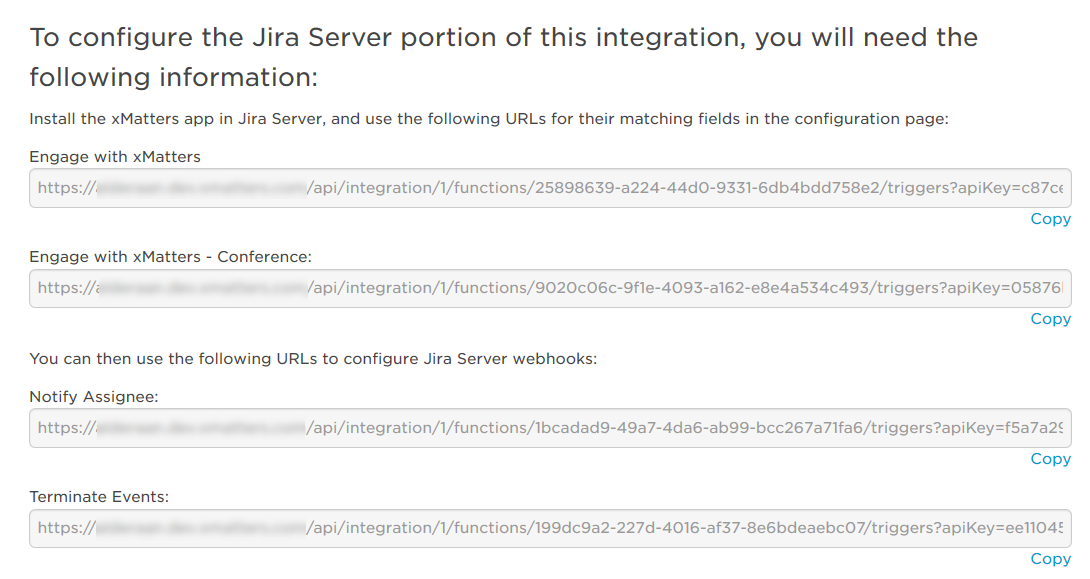Select the Terminate Events URL field

550,528
